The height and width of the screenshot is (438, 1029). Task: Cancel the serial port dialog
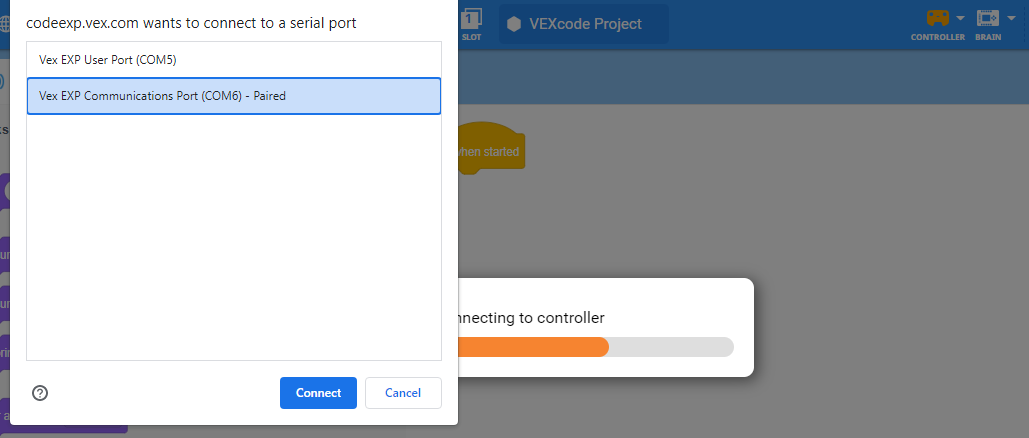(x=403, y=393)
